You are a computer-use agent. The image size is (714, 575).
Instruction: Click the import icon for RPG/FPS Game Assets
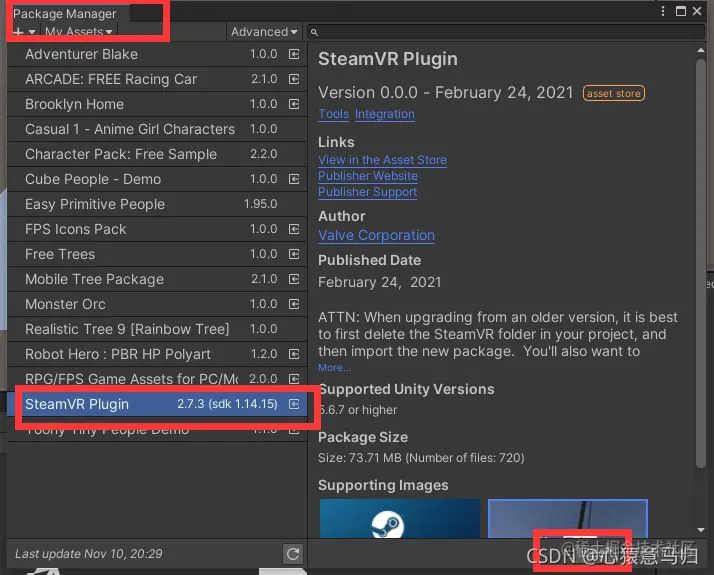pos(294,379)
